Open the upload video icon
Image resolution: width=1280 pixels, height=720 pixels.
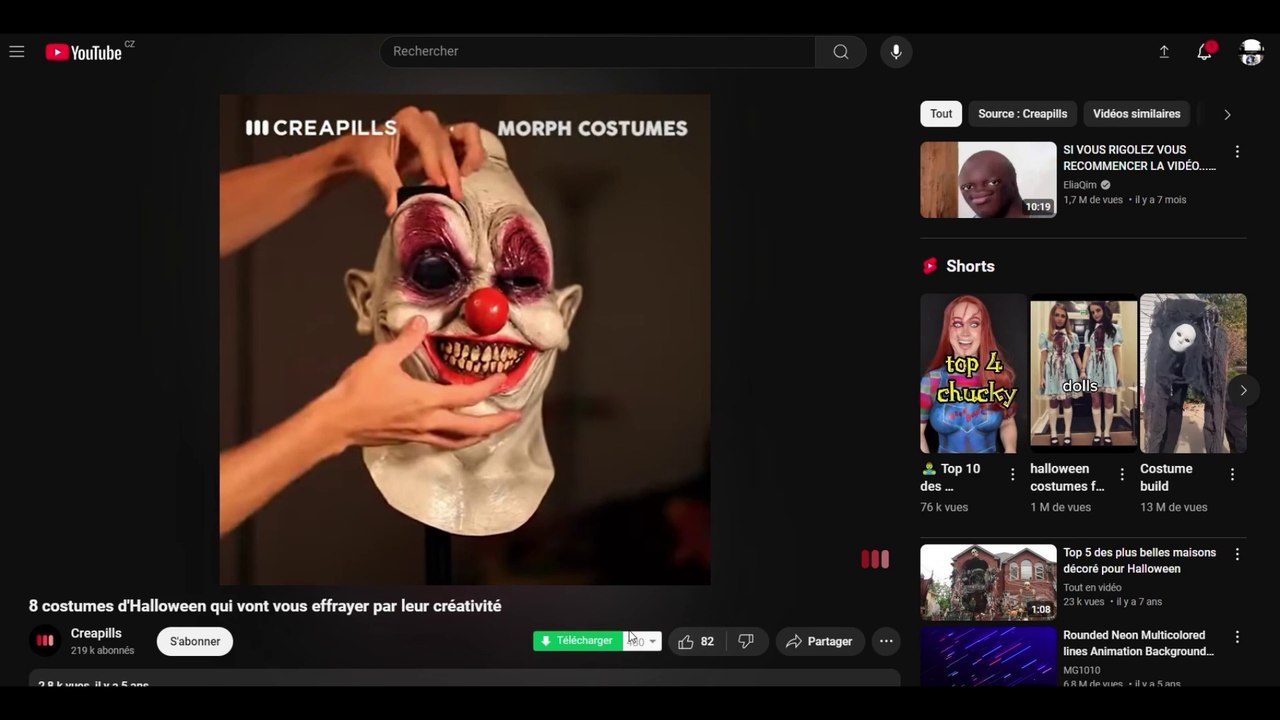pyautogui.click(x=1164, y=52)
